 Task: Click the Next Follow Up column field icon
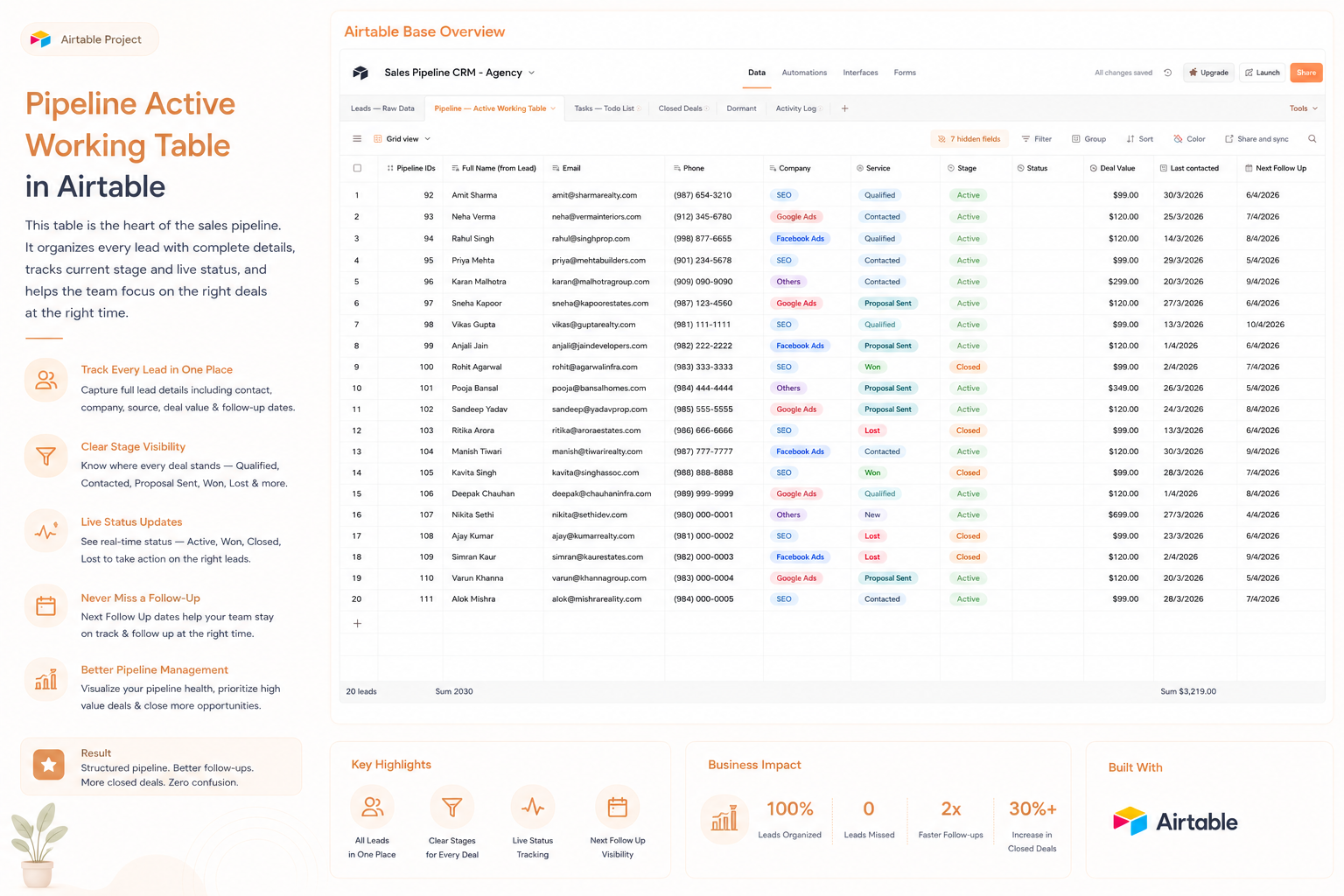point(1249,168)
